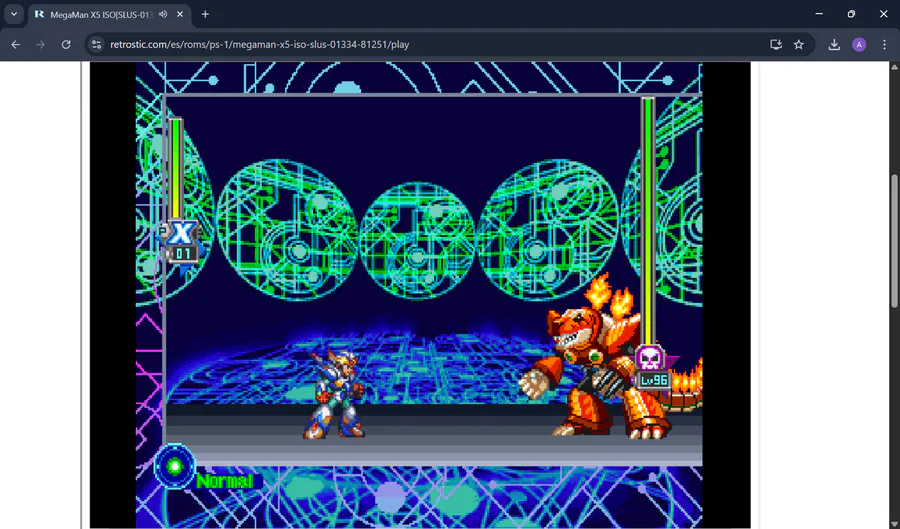The height and width of the screenshot is (529, 900).
Task: Click the X player life icon
Action: coord(182,233)
